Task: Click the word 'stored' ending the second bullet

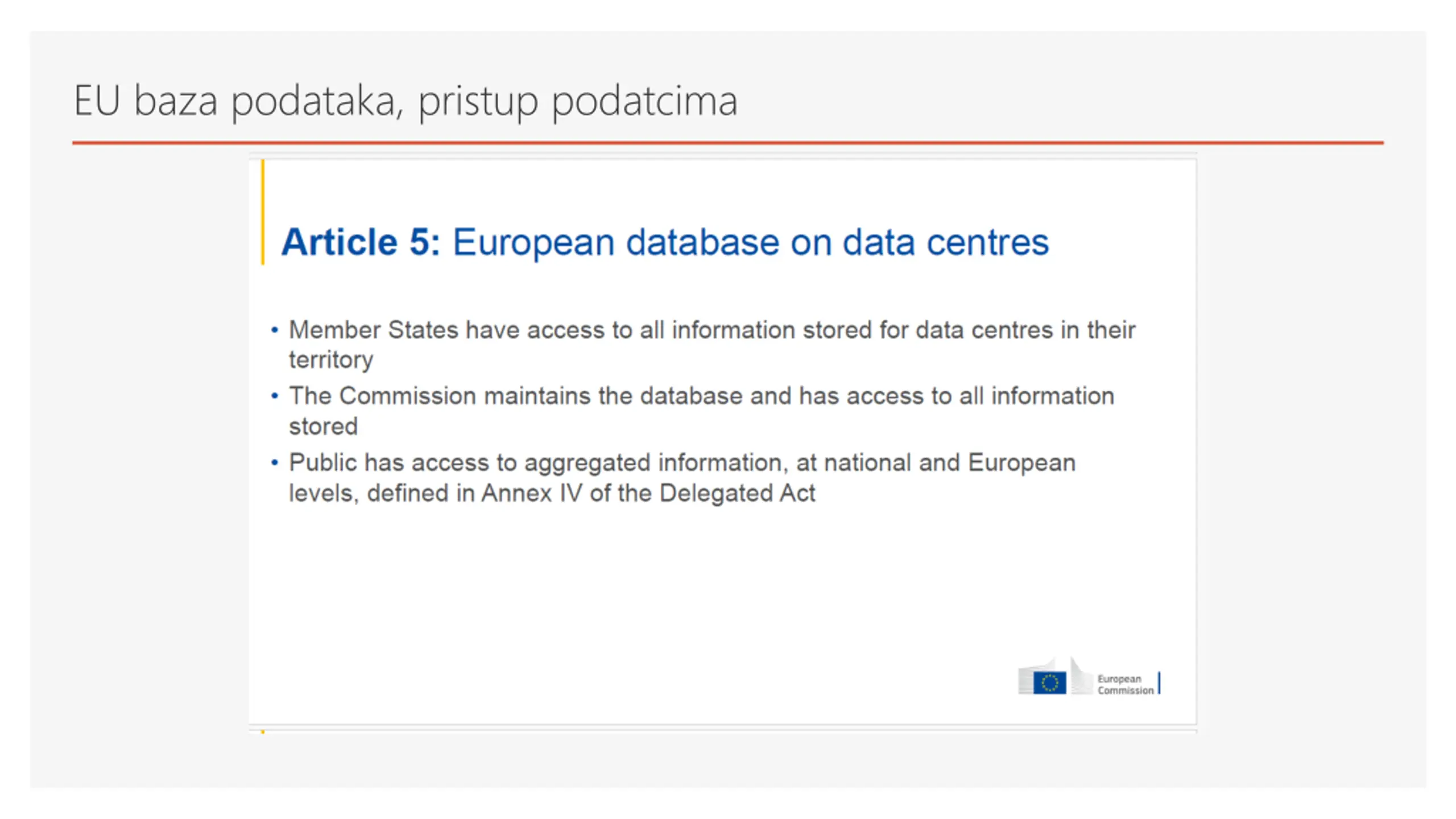Action: point(323,426)
